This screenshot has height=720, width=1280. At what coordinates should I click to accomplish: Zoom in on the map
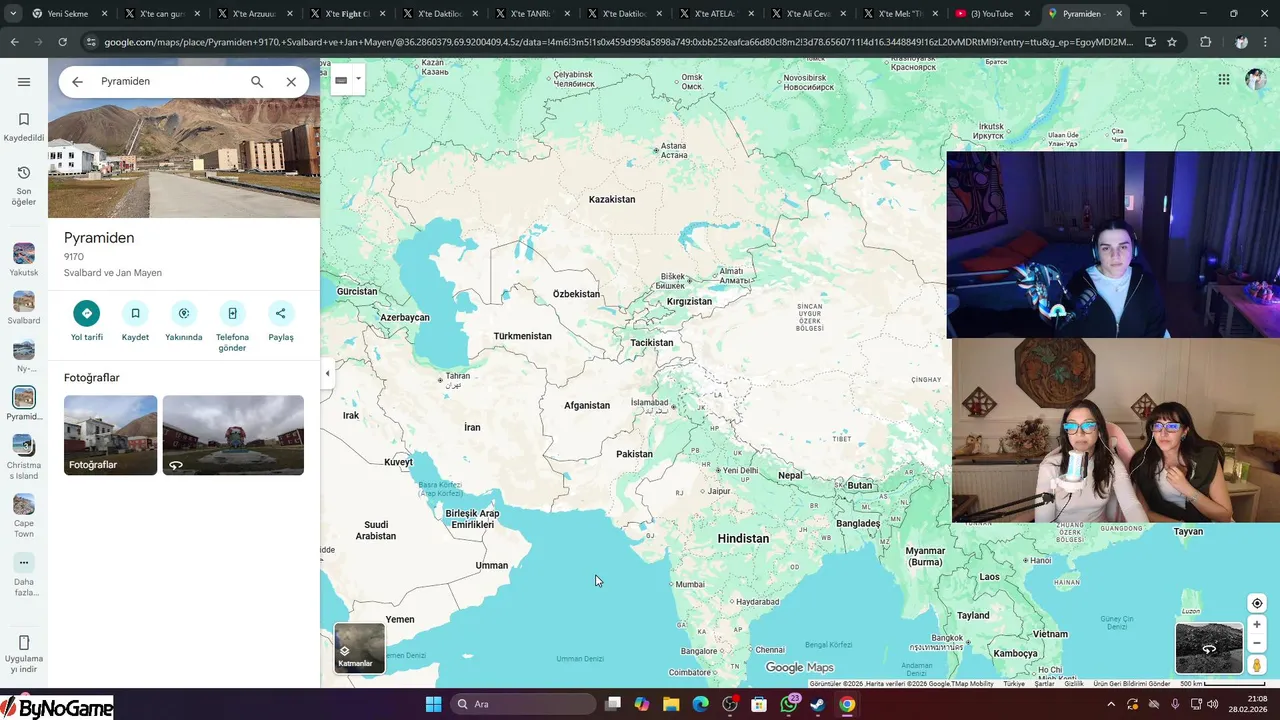(x=1257, y=625)
